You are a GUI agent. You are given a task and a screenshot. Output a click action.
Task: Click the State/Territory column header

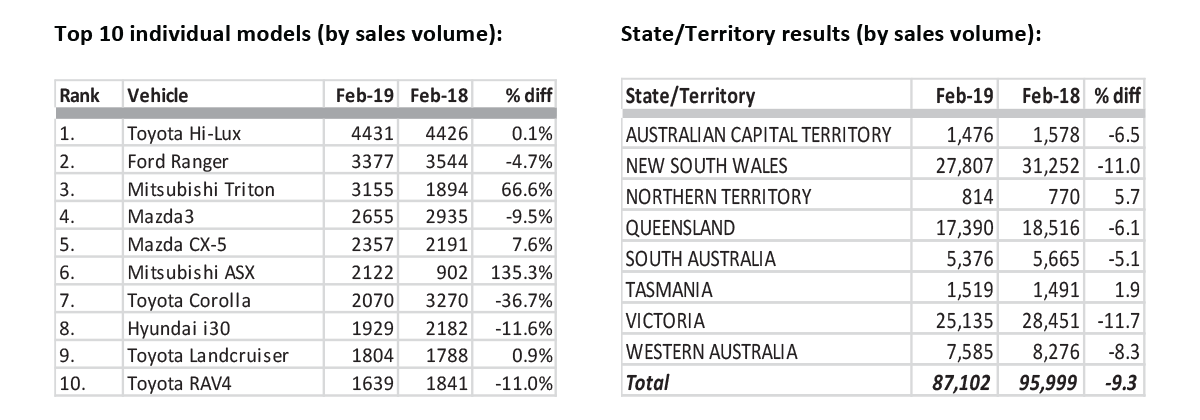coord(690,96)
